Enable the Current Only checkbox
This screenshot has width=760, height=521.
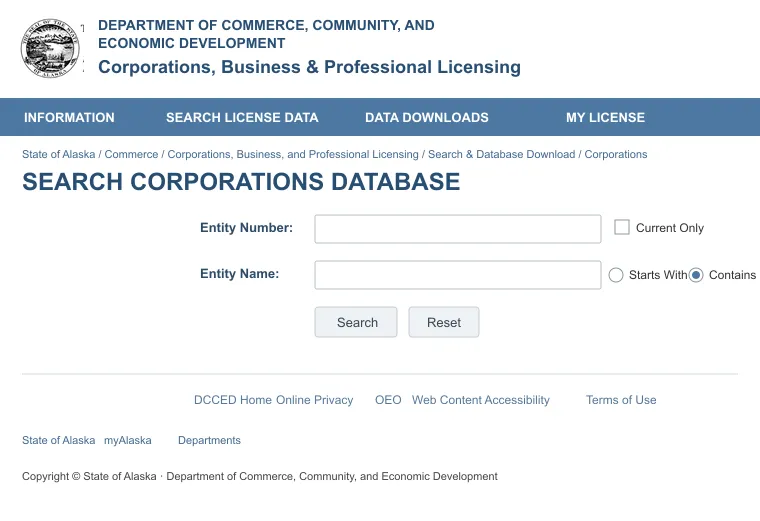tap(622, 227)
